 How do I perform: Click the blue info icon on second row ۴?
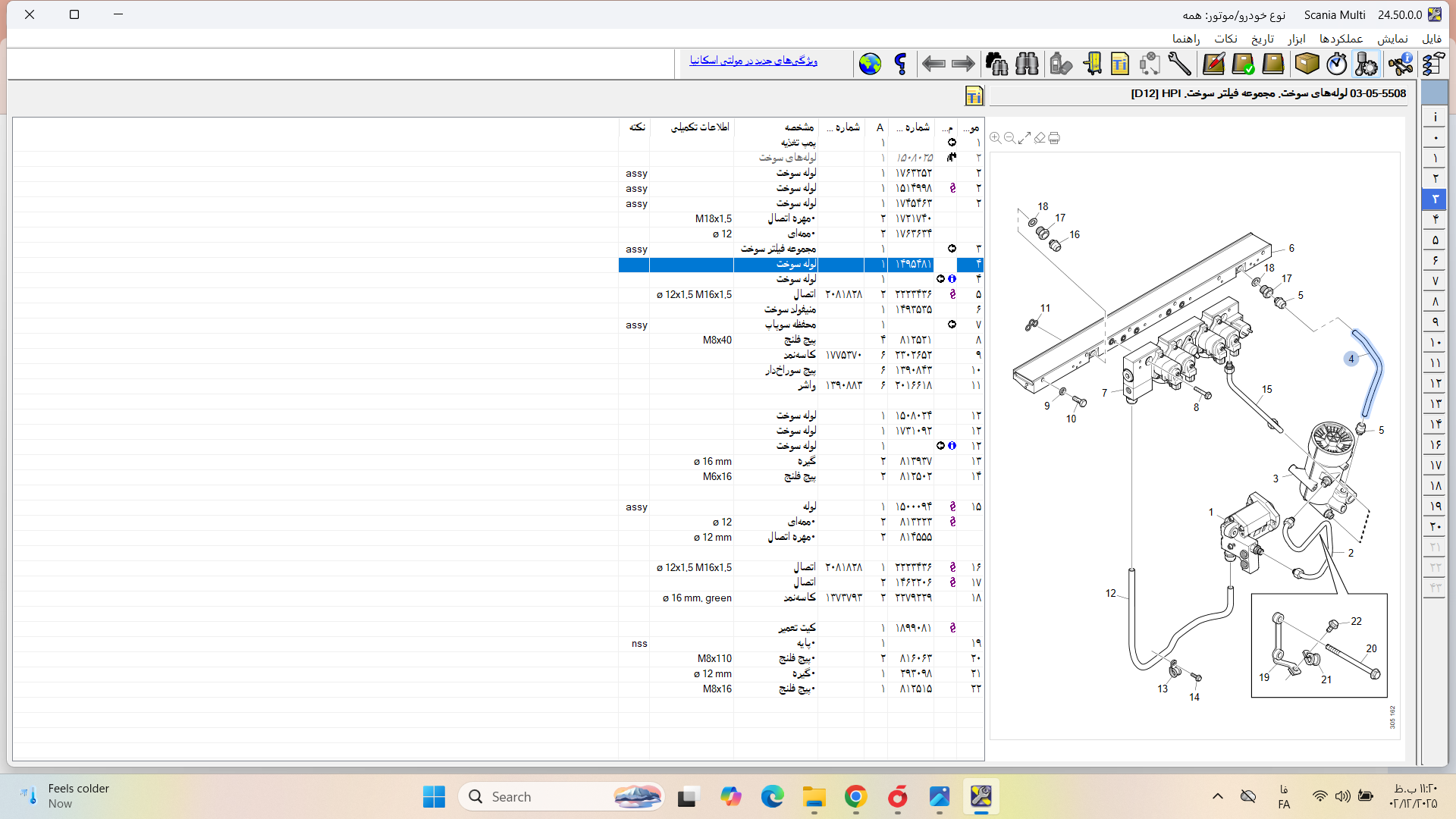point(952,279)
